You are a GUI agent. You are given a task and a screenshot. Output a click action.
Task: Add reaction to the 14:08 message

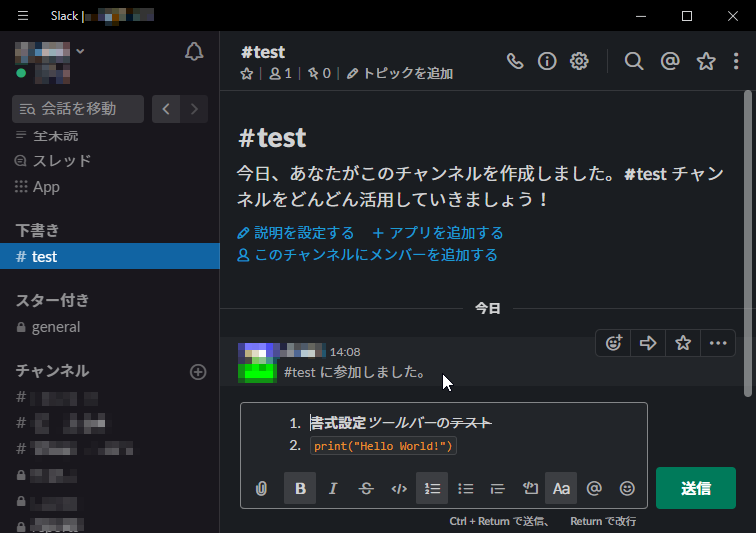[x=613, y=343]
